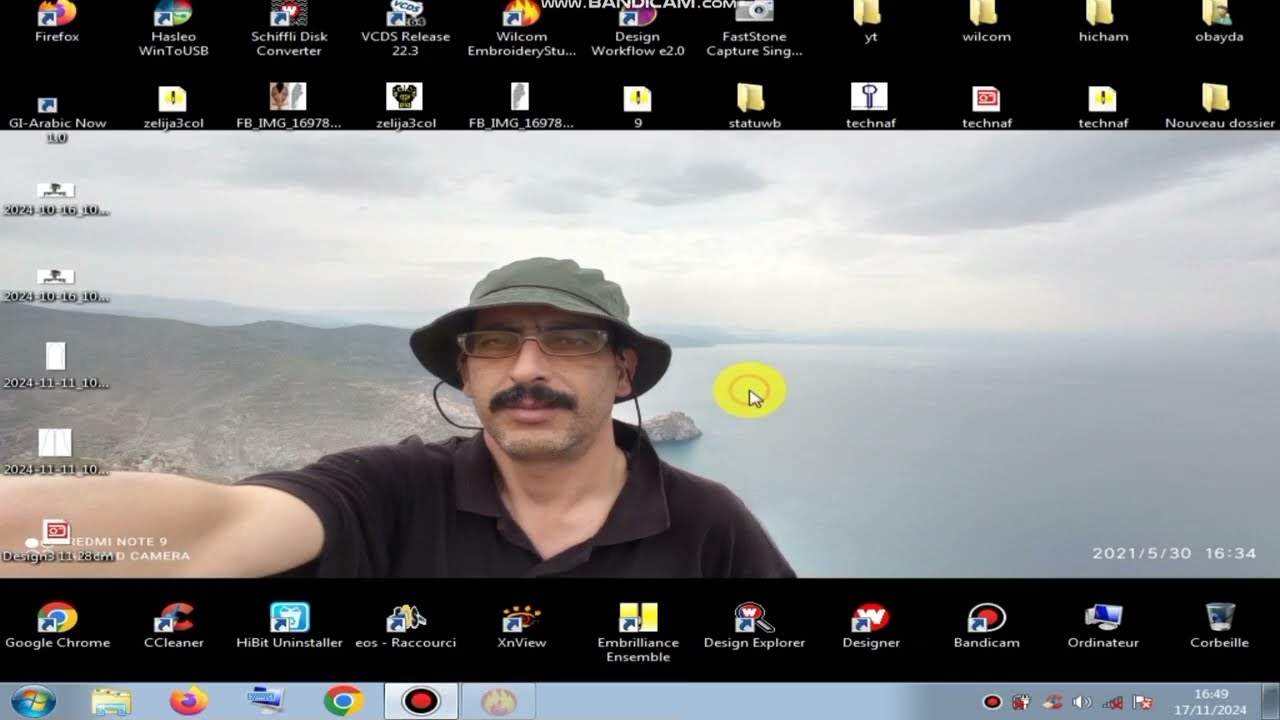Click the Show desktop strip in the taskbar
This screenshot has width=1280, height=720.
click(x=1272, y=701)
